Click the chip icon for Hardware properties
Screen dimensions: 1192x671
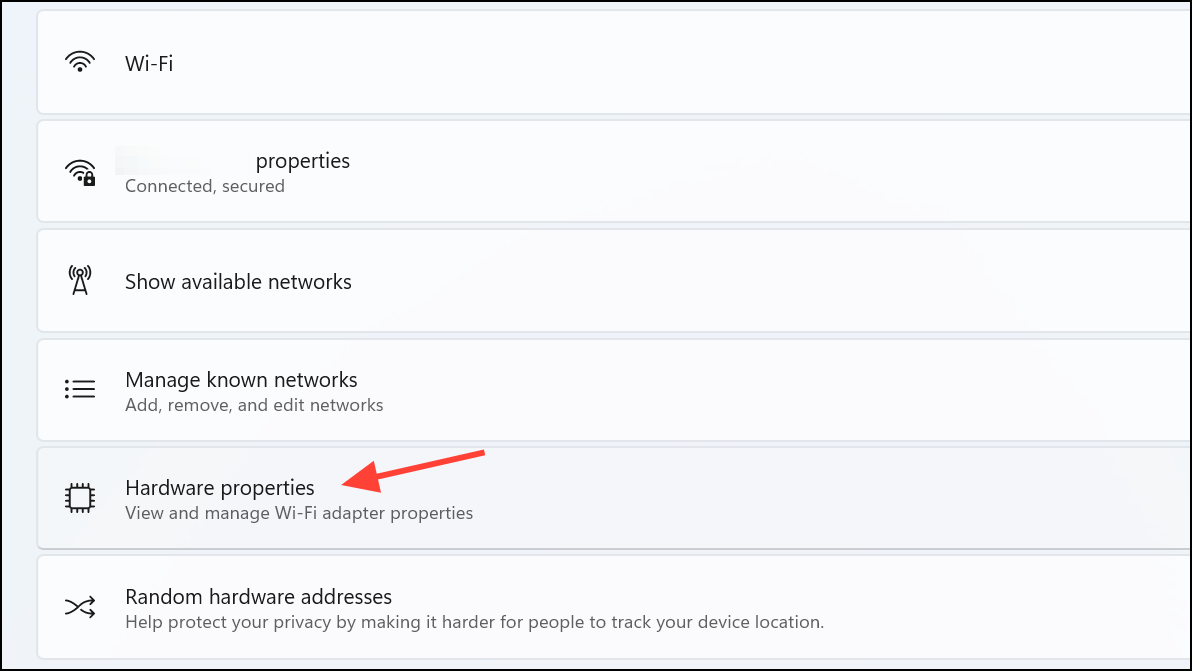[x=80, y=499]
